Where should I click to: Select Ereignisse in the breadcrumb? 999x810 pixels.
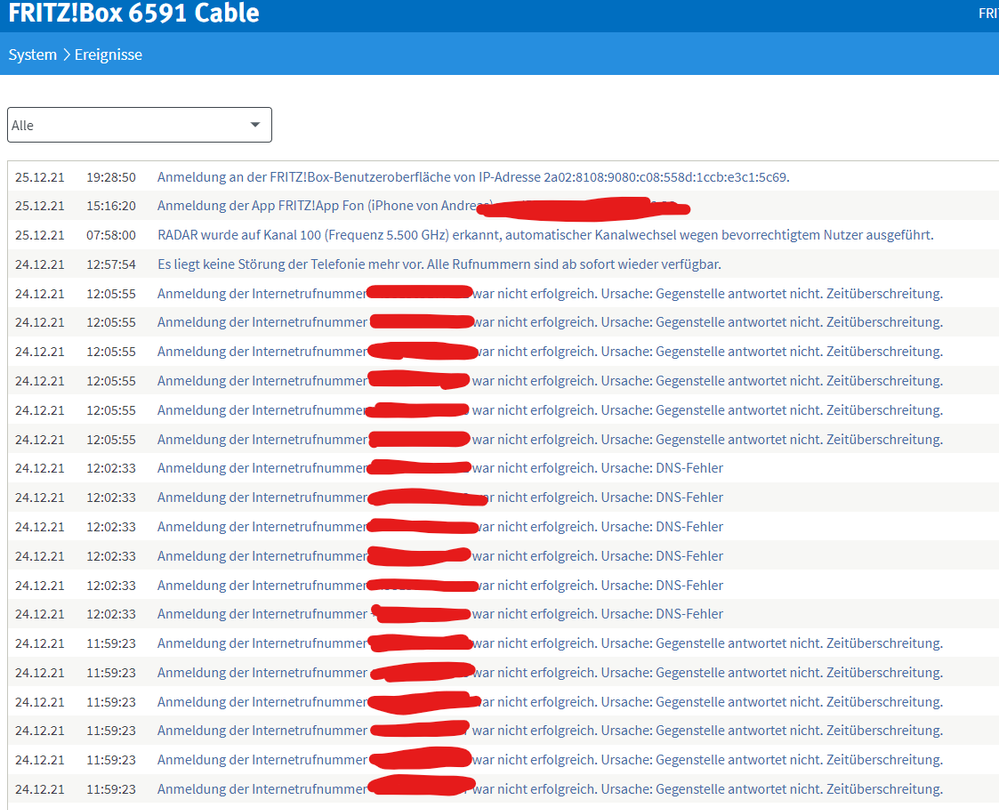pos(108,55)
